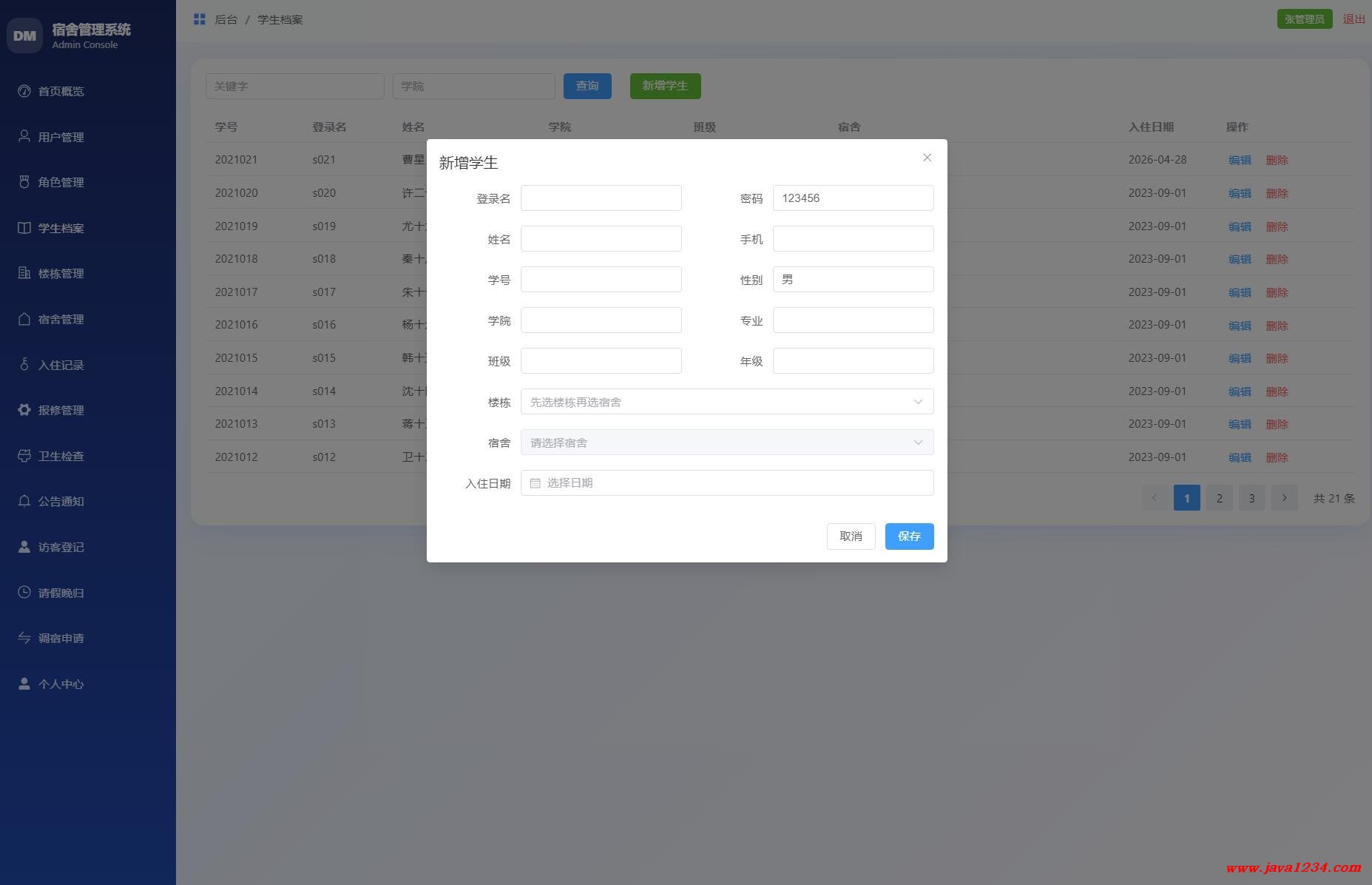Focus the 手机 phone number field
The image size is (1372, 885).
(x=853, y=239)
